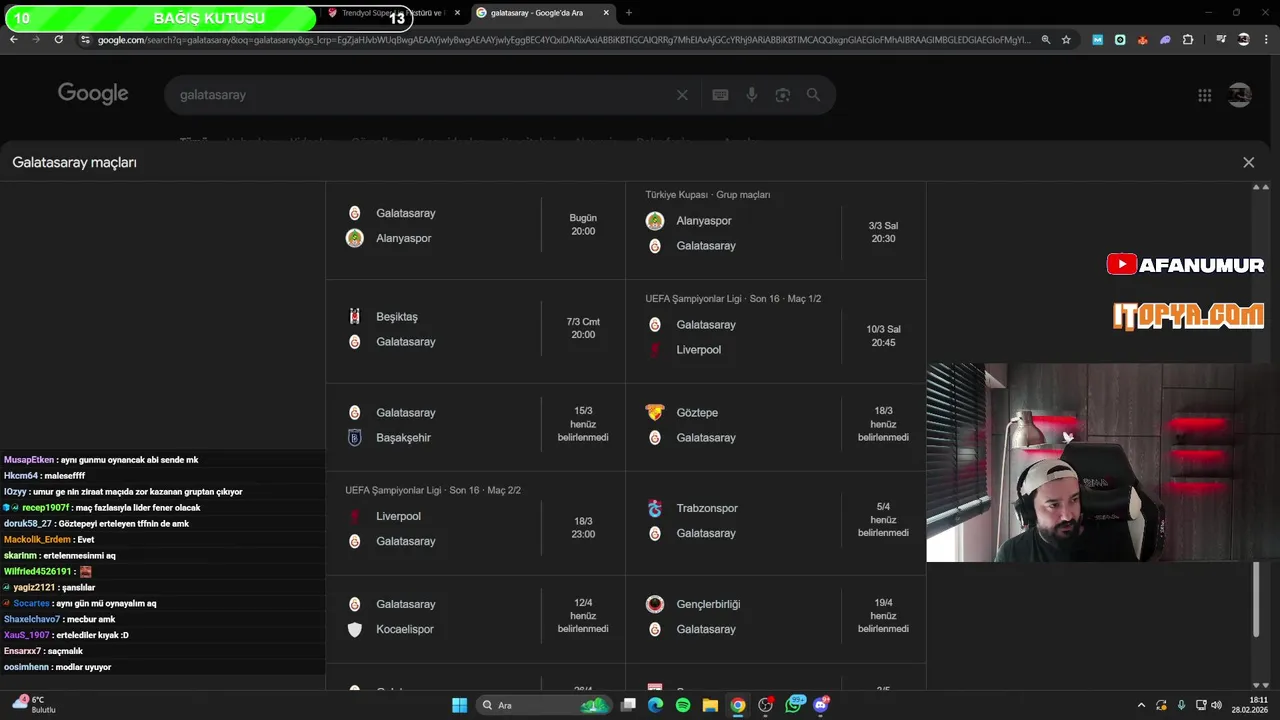Open the weather widget showing 6°C Bulutlu
Viewport: 1280px width, 720px height.
pyautogui.click(x=35, y=704)
